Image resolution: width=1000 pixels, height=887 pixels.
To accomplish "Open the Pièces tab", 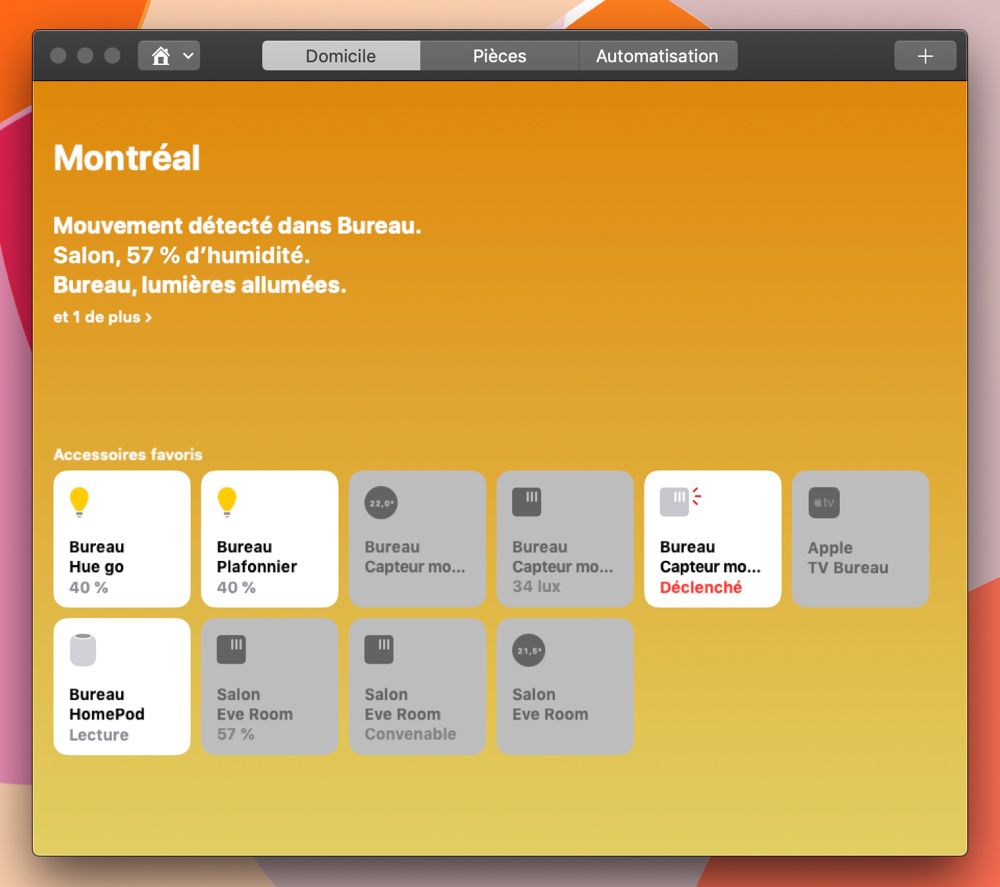I will [x=499, y=56].
